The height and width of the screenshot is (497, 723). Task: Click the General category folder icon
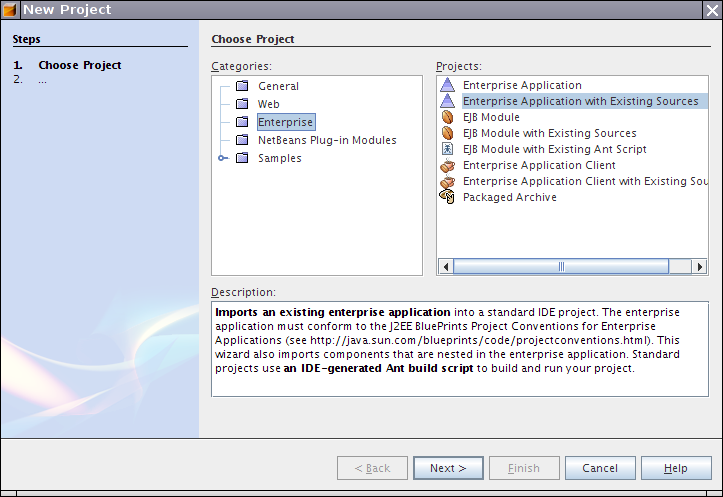(x=241, y=86)
